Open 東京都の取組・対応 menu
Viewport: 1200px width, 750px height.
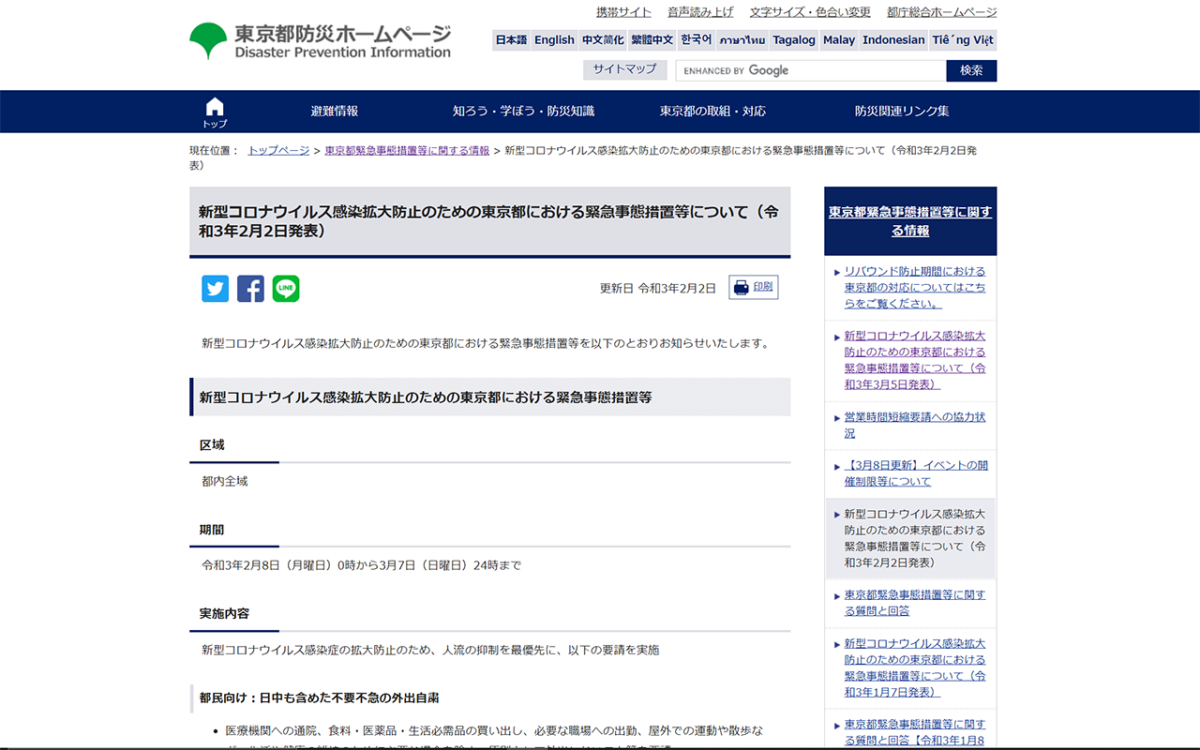click(x=712, y=112)
